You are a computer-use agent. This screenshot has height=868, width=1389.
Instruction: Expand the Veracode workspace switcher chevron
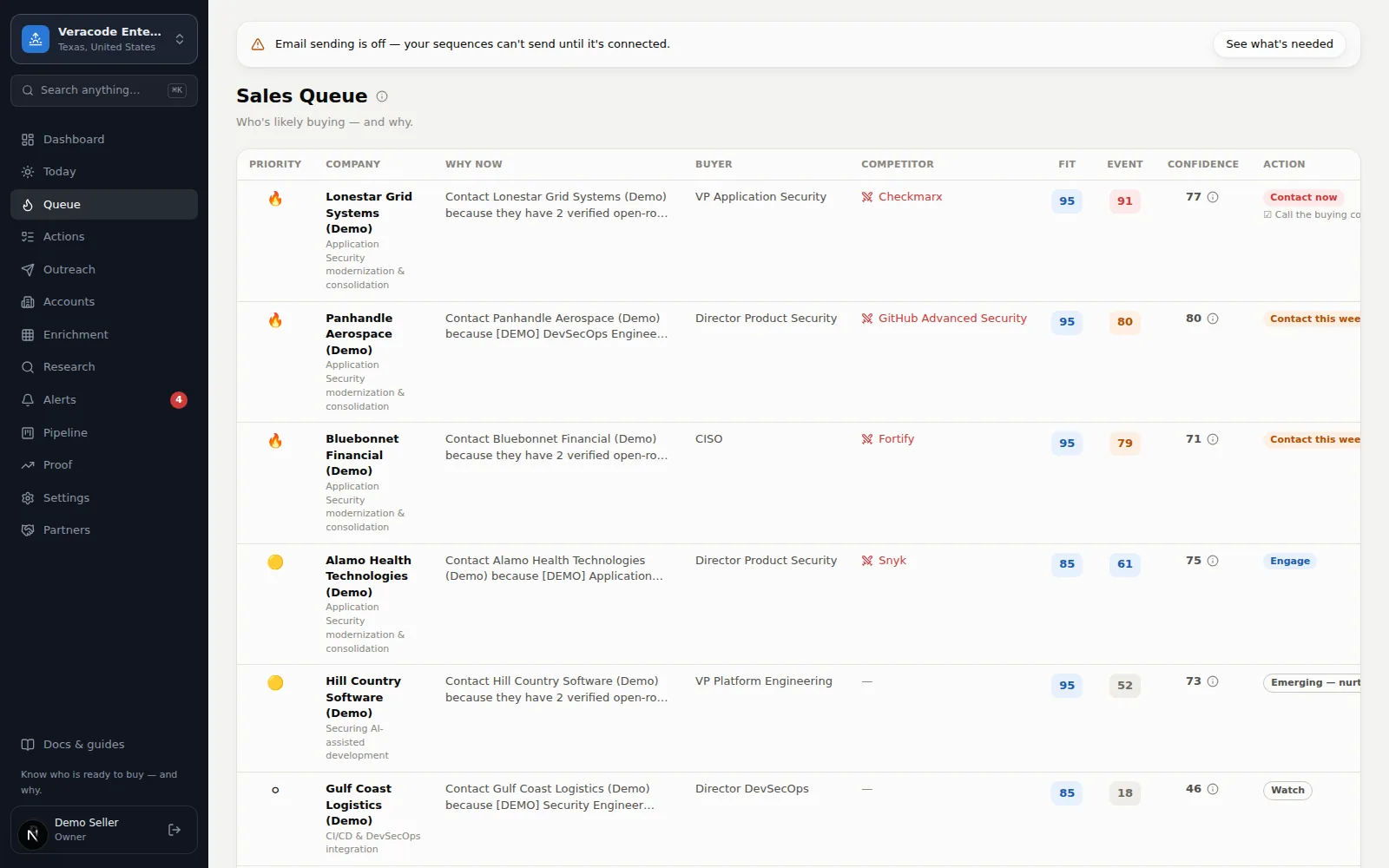tap(180, 39)
